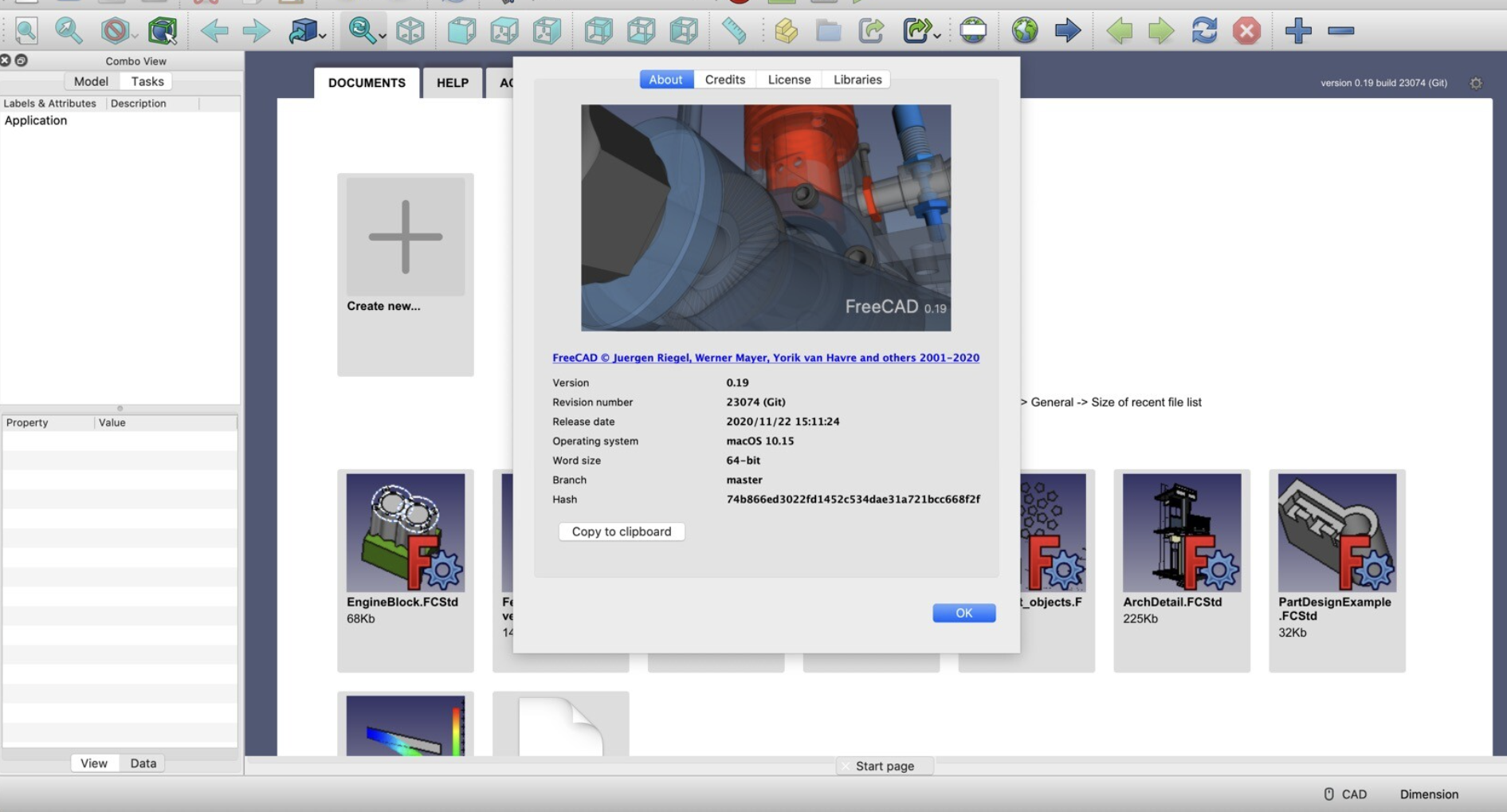Click the Stop Loading red icon
Viewport: 1507px width, 812px height.
click(1248, 31)
